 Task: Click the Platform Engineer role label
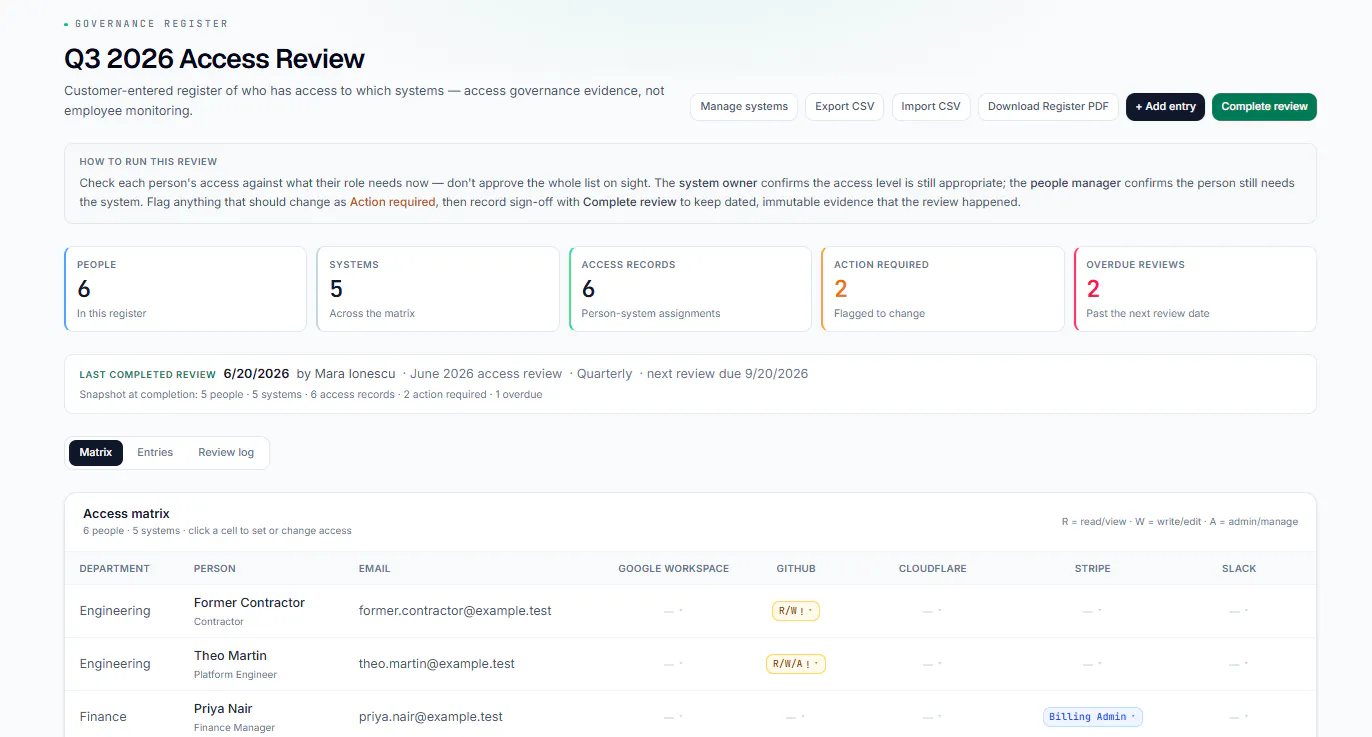coord(235,675)
